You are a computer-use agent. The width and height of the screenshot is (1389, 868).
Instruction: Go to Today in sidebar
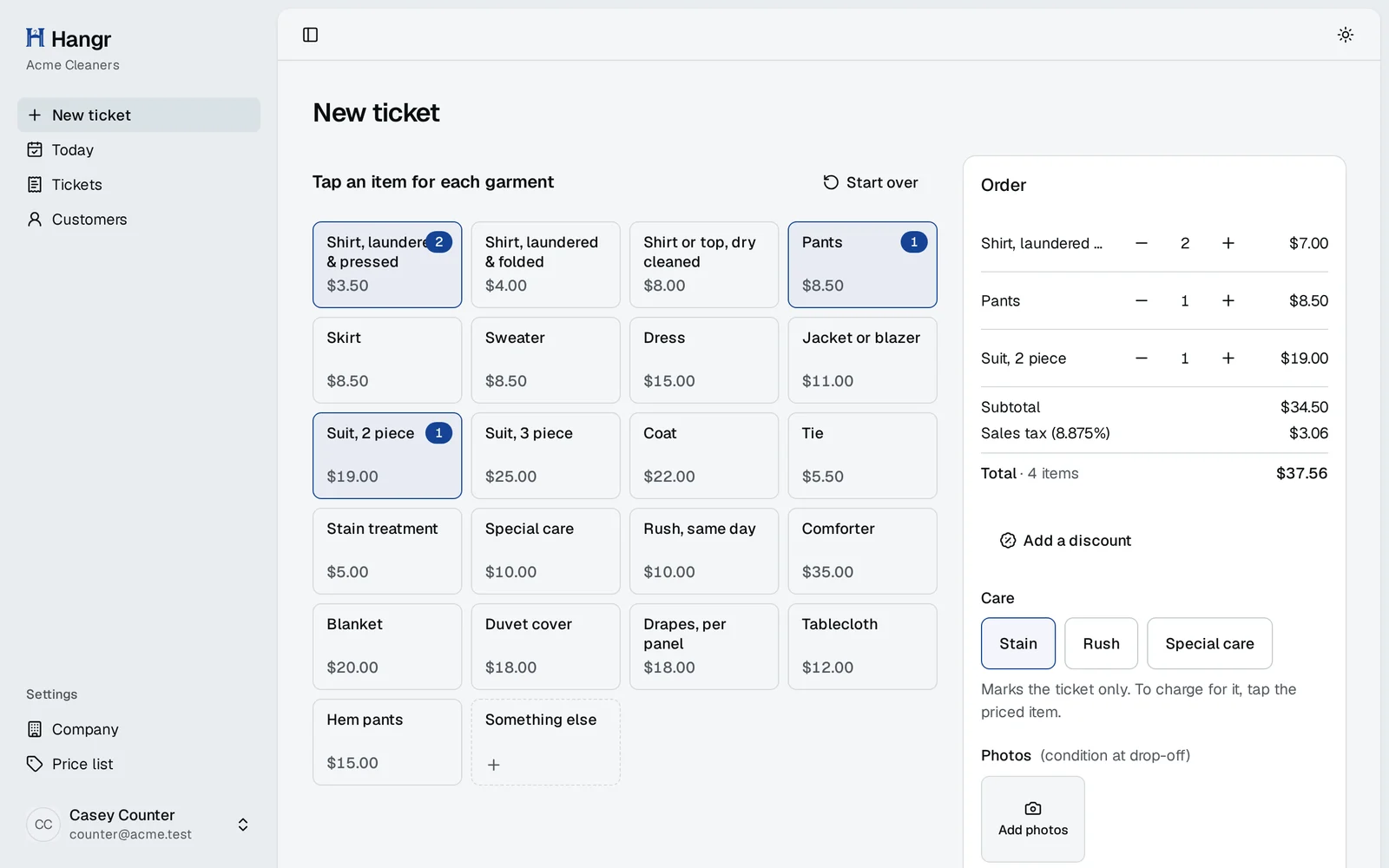coord(139,149)
